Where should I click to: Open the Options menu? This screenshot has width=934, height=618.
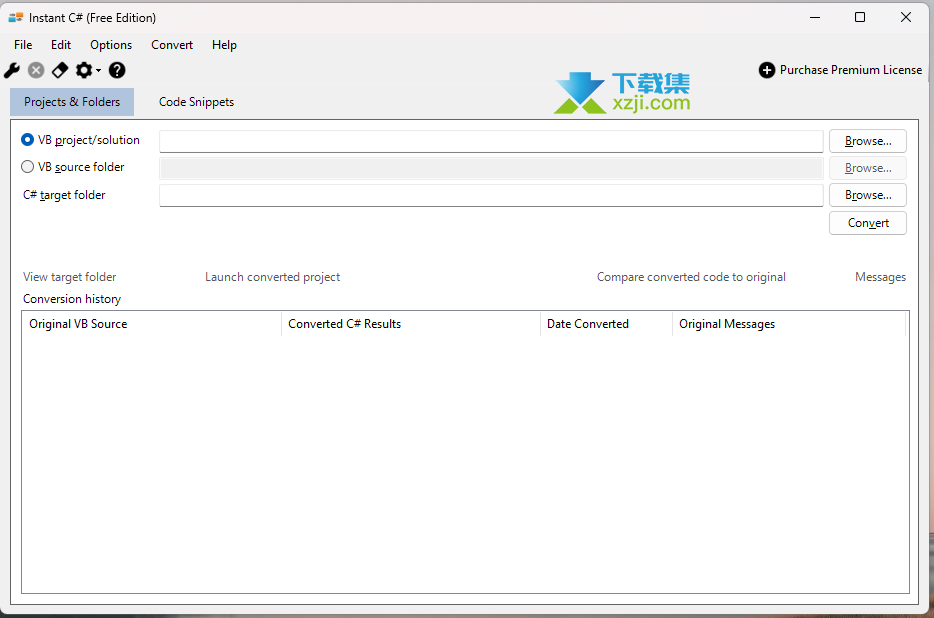(111, 45)
